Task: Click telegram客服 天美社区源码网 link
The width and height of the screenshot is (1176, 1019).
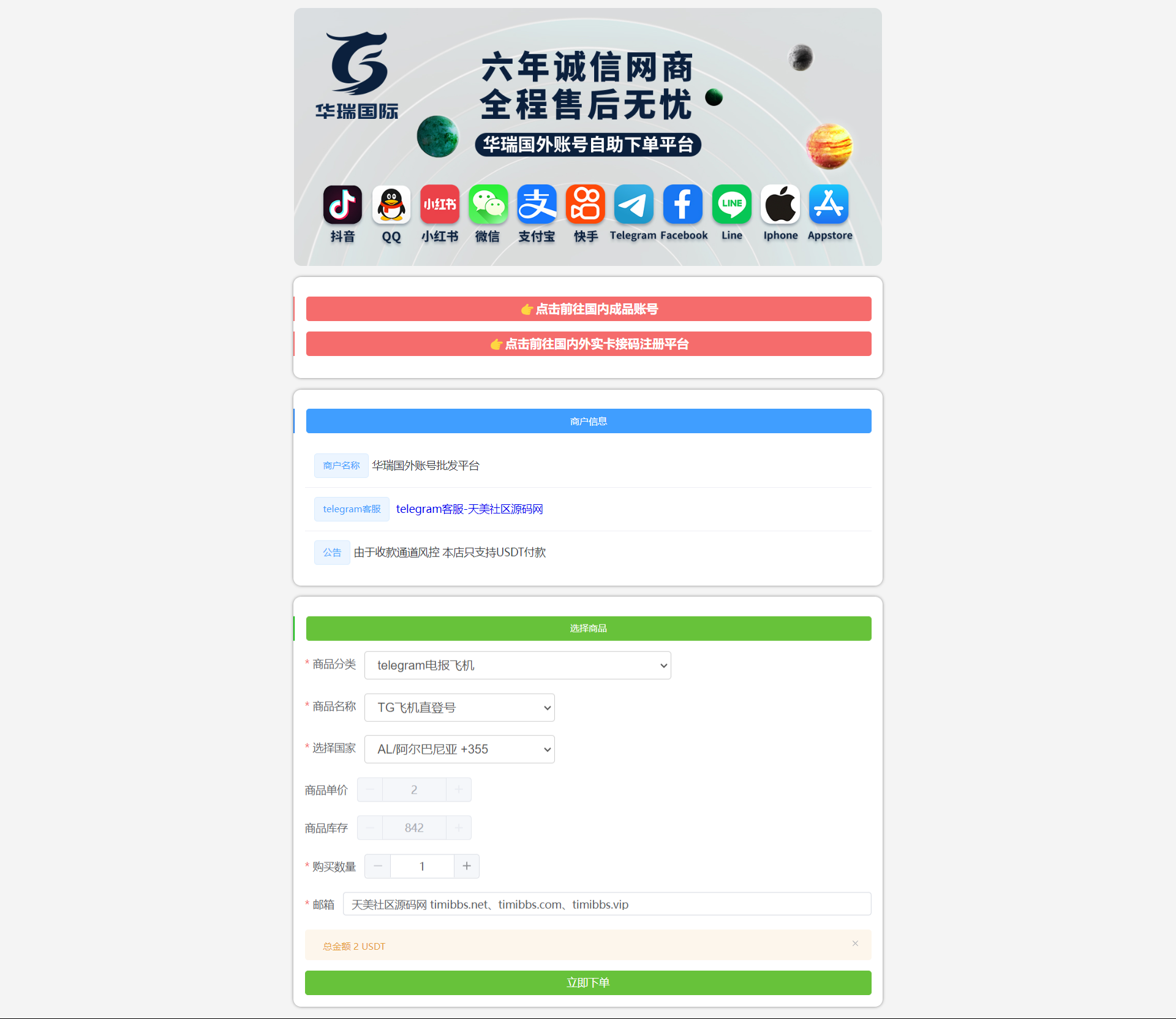Action: pyautogui.click(x=470, y=508)
